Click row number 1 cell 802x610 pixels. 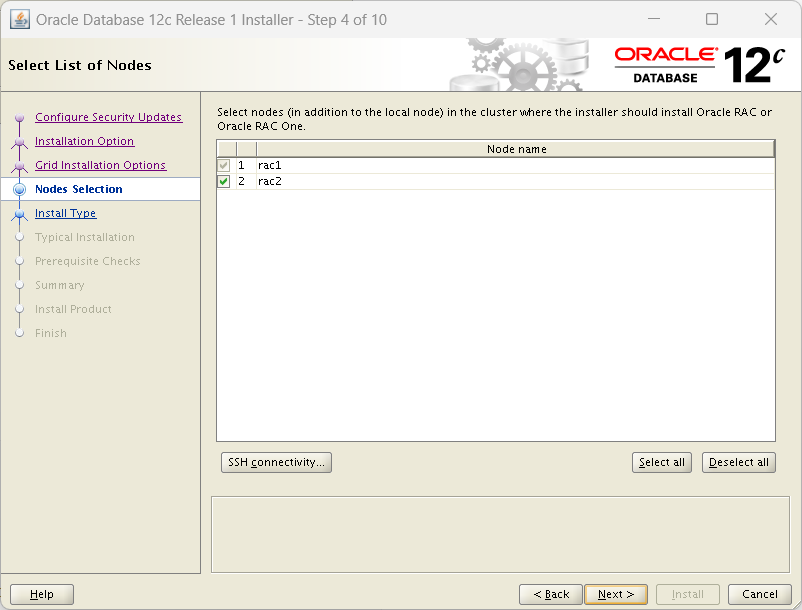coord(246,165)
